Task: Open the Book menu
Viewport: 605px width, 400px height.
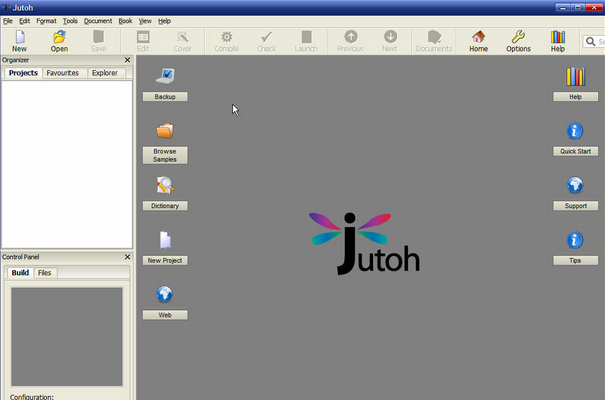Action: pyautogui.click(x=125, y=21)
